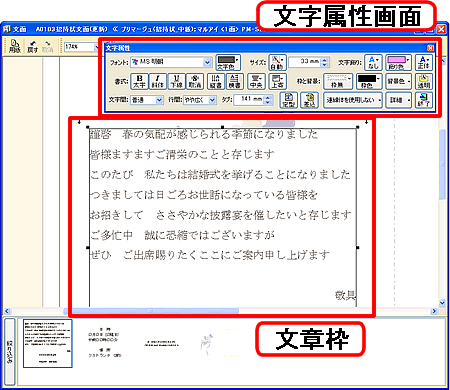Open the 連続線を使用しない dropdown
450x390 pixels.
[353, 100]
